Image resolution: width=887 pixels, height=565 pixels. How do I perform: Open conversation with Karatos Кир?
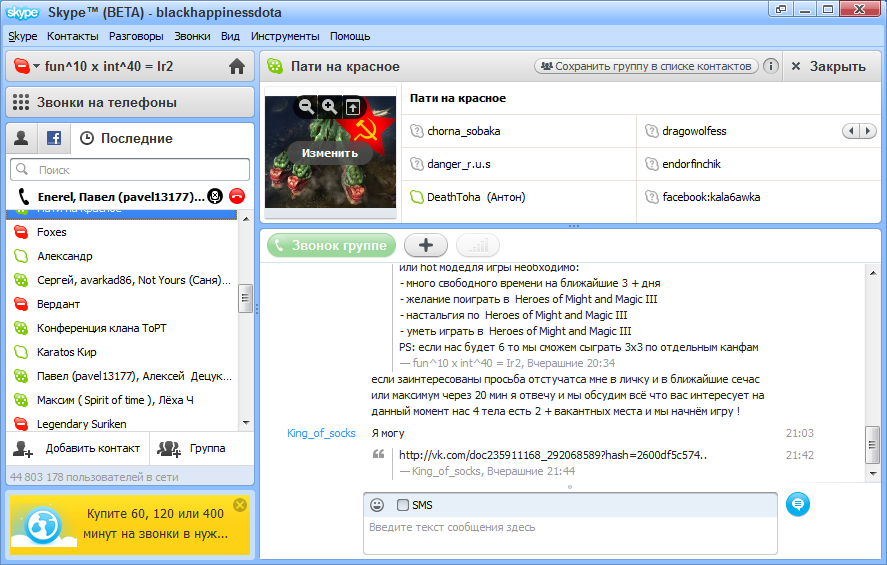click(122, 352)
